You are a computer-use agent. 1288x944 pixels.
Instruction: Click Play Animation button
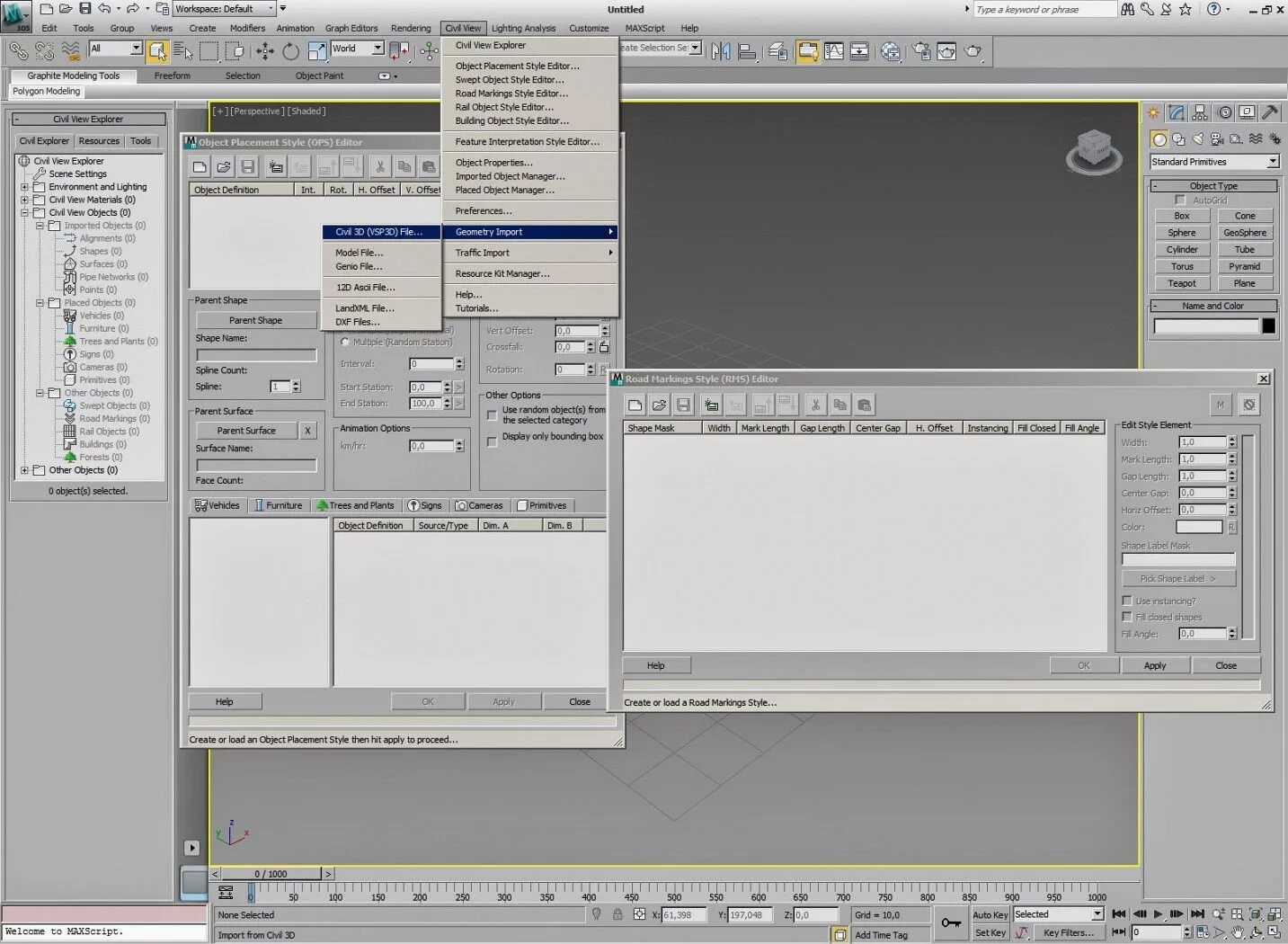pyautogui.click(x=1158, y=914)
